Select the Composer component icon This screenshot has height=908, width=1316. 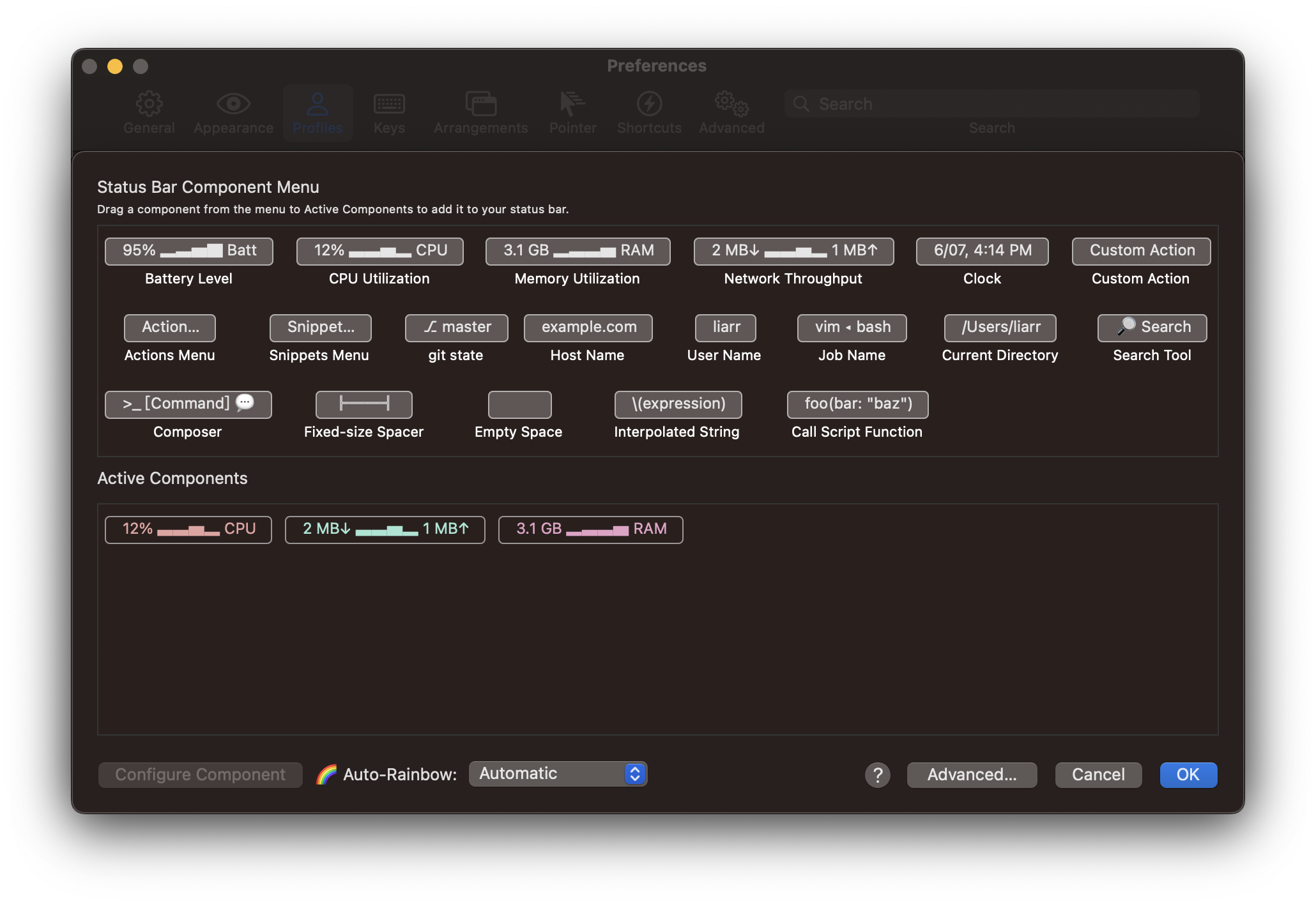pos(187,403)
